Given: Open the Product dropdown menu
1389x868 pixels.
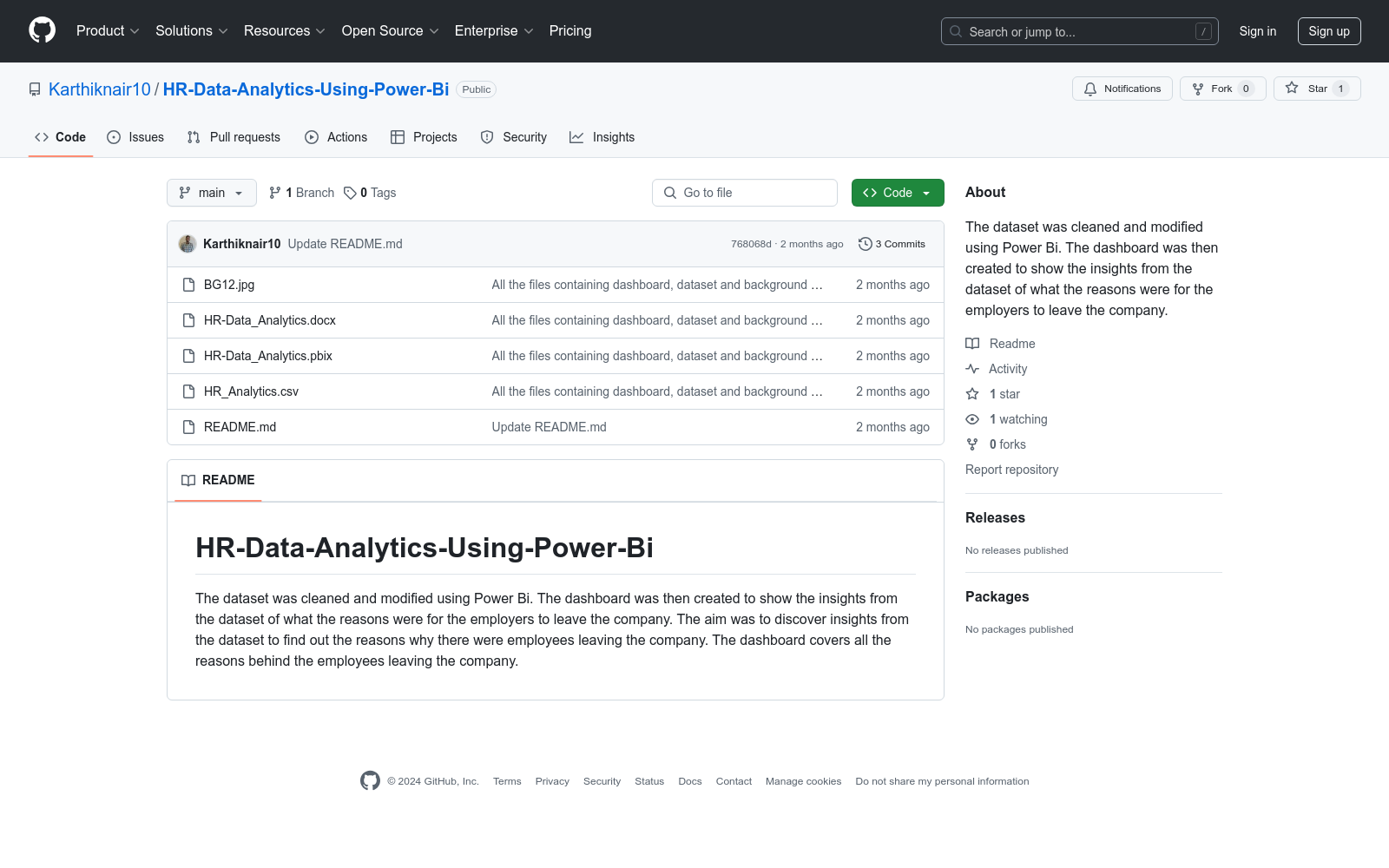Looking at the screenshot, I should (x=108, y=30).
